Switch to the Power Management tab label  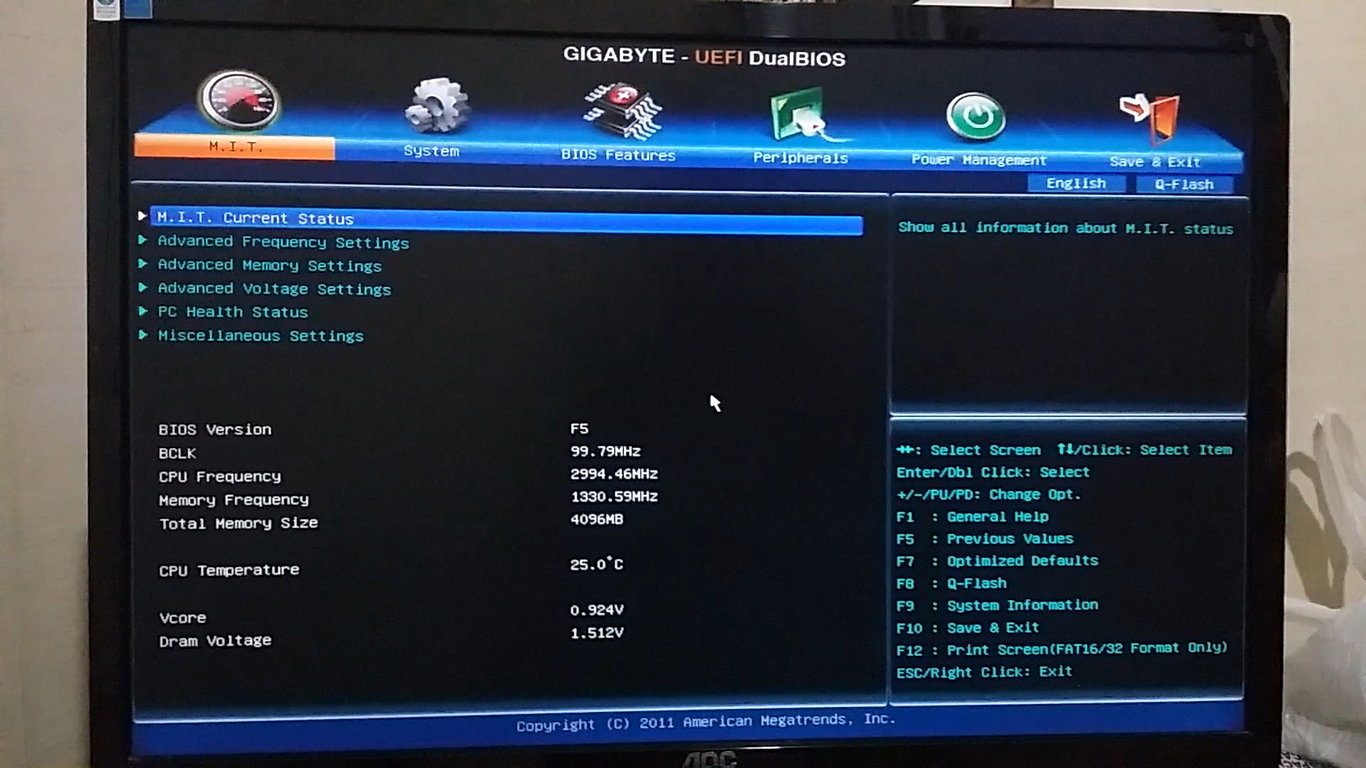click(979, 160)
